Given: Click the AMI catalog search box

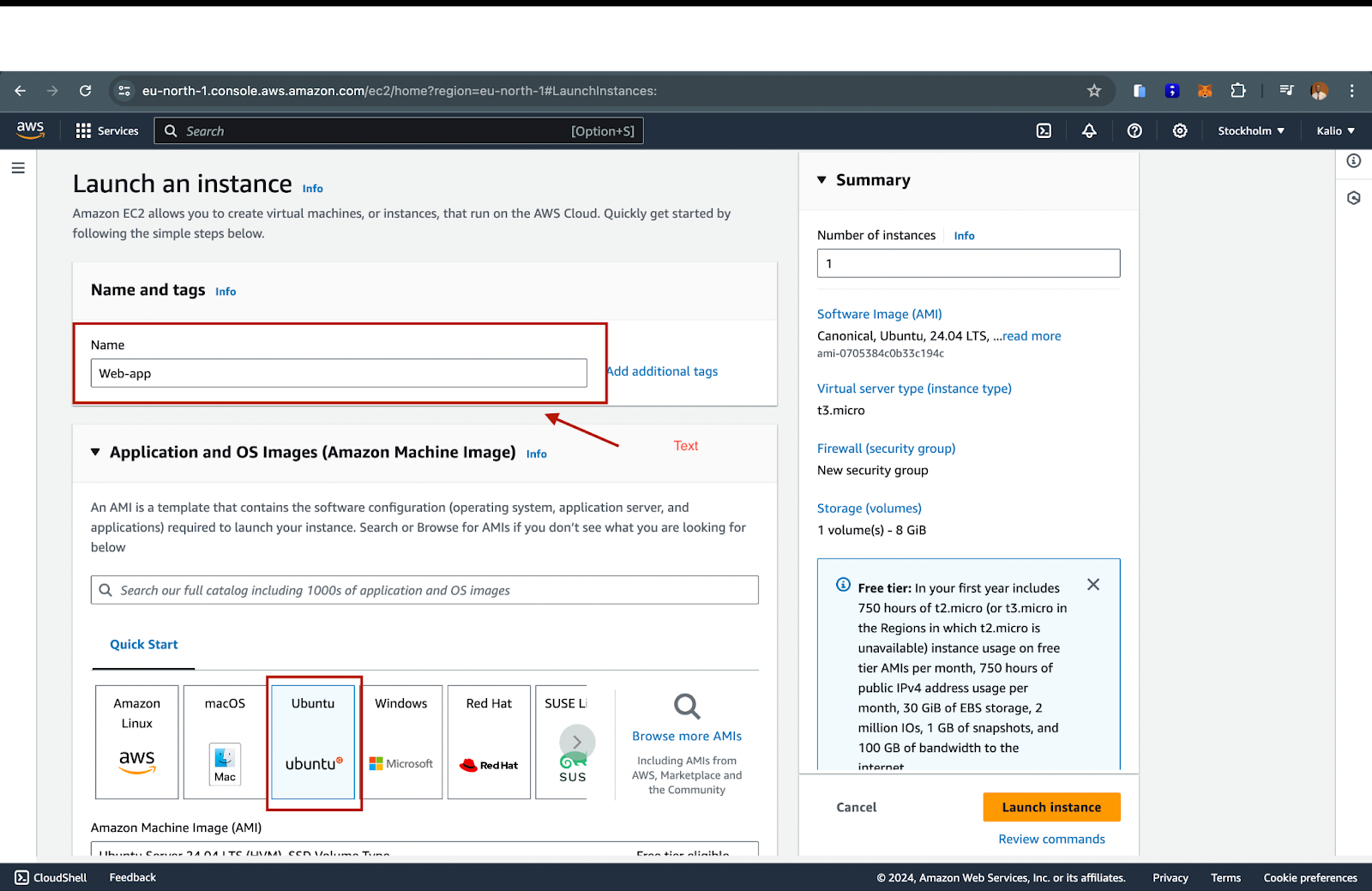Looking at the screenshot, I should click(x=424, y=590).
